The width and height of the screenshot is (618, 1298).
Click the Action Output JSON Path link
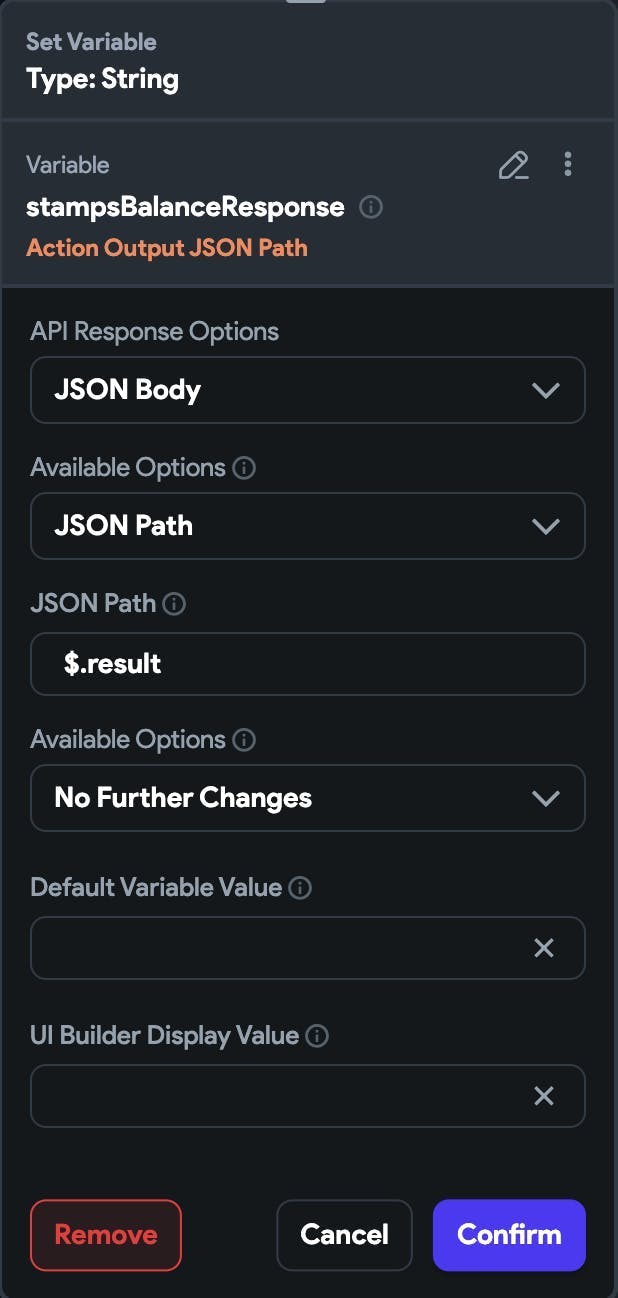[x=167, y=248]
